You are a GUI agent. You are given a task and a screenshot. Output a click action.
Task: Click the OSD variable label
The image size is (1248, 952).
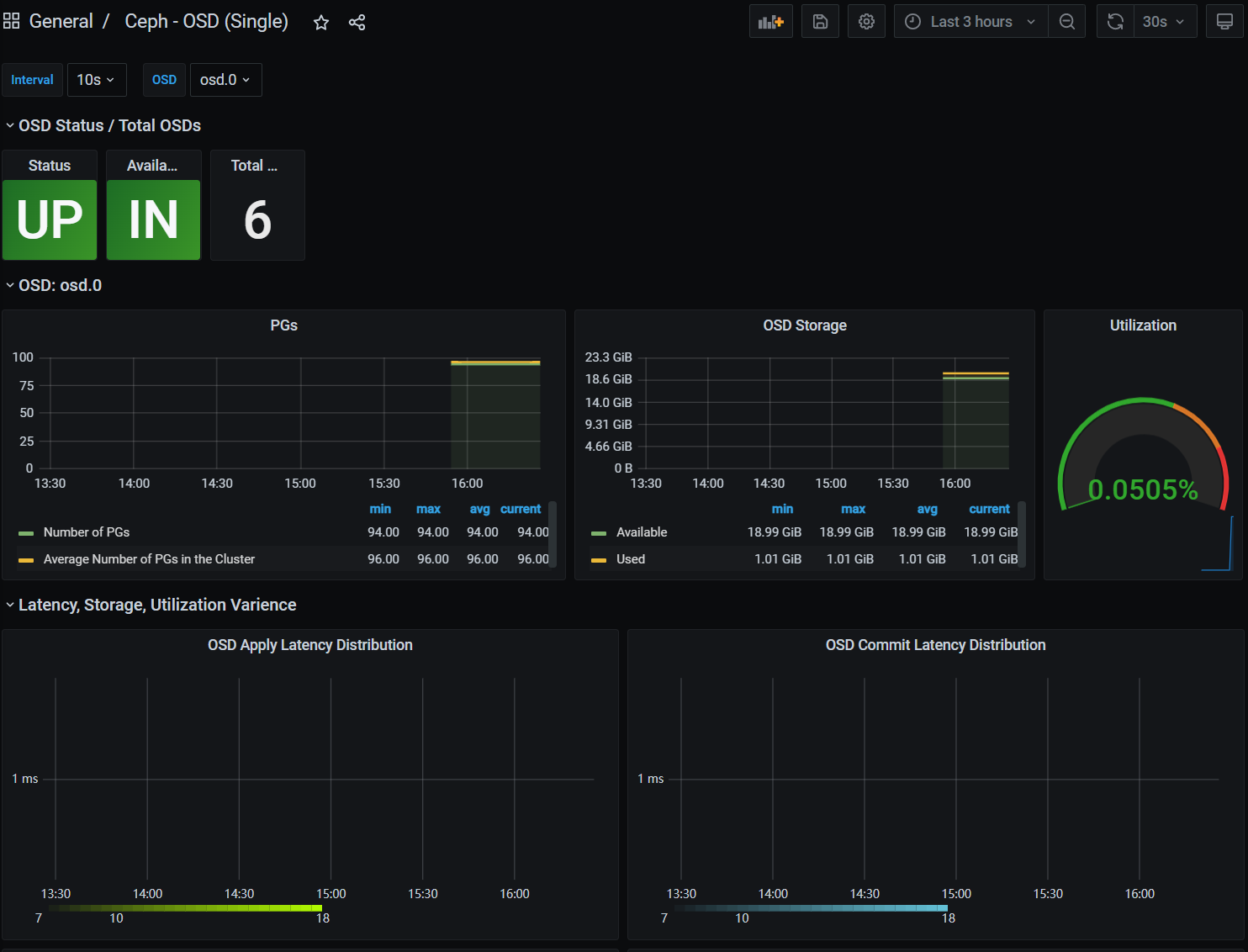(x=164, y=80)
